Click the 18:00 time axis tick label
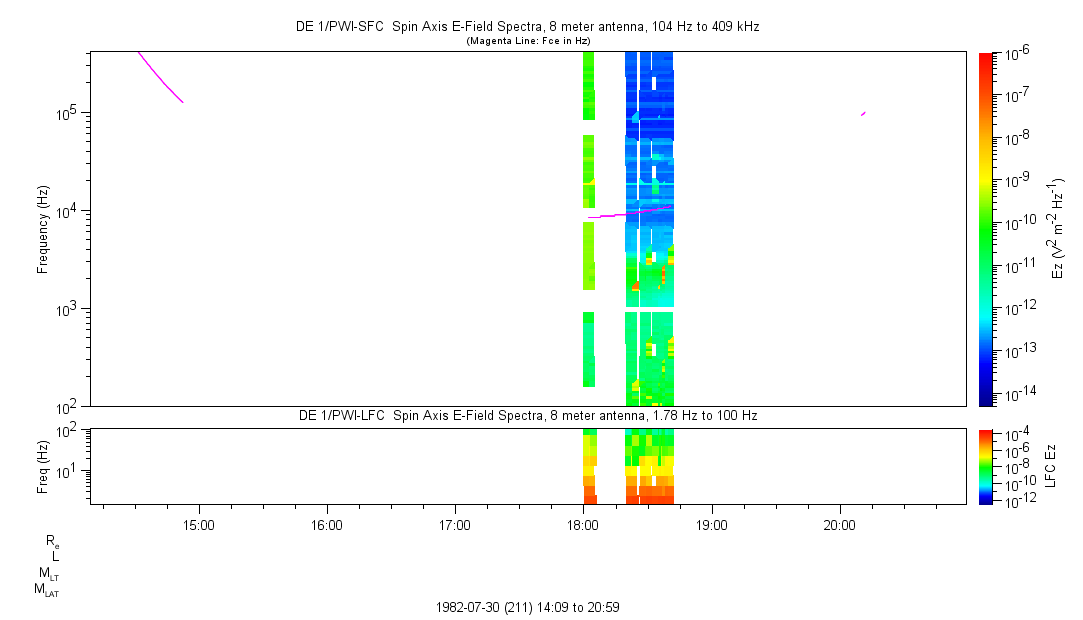 pos(583,524)
